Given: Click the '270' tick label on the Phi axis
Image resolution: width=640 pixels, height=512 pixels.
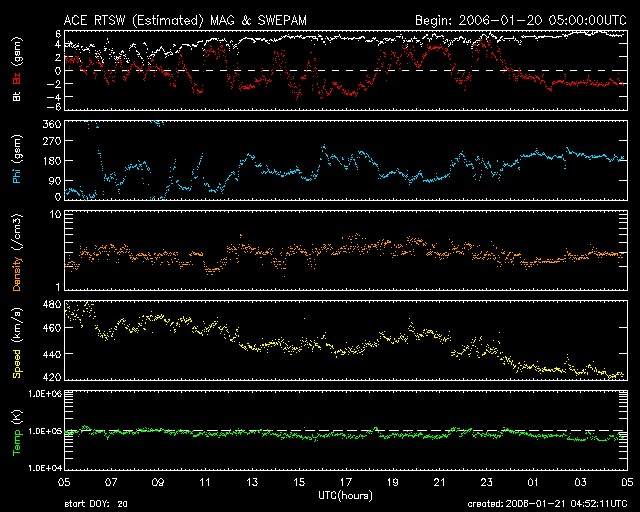Looking at the screenshot, I should (x=52, y=141).
